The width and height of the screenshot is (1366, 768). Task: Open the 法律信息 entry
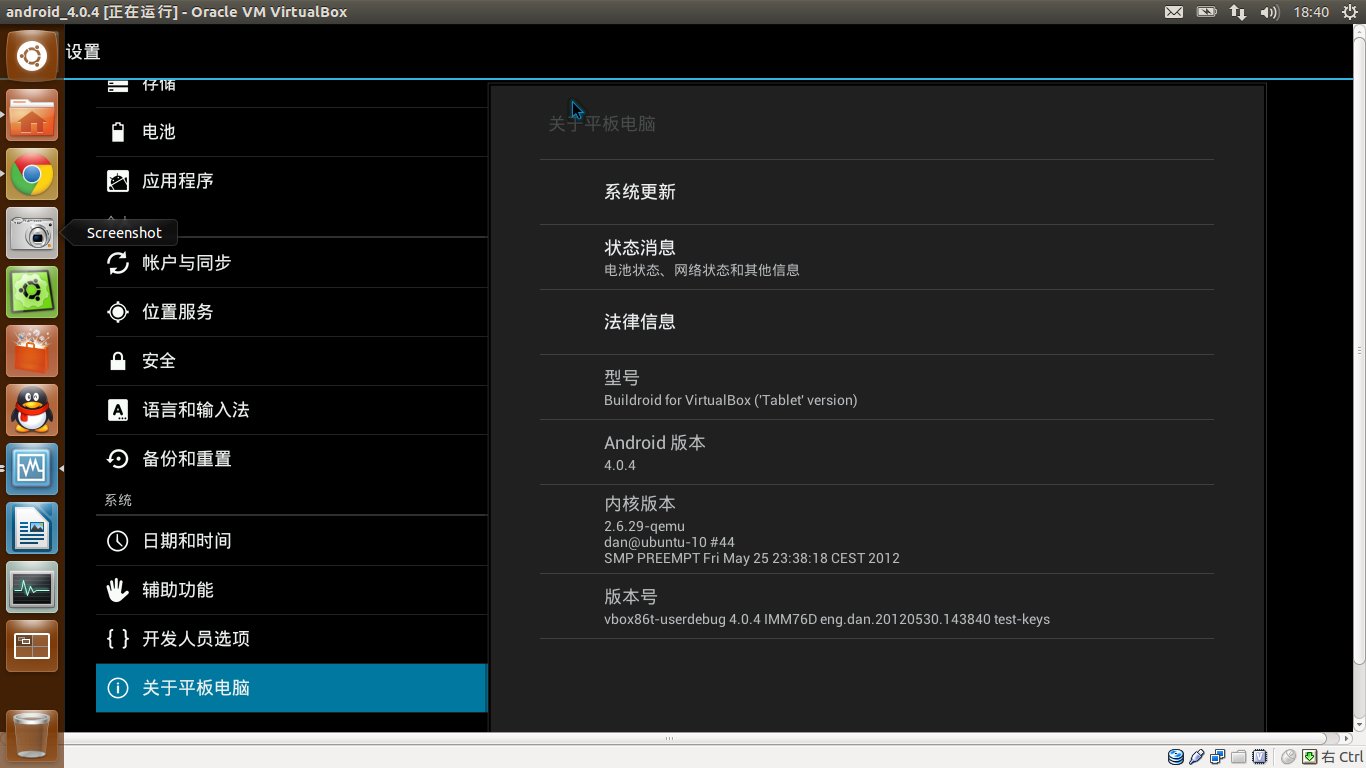coord(877,322)
